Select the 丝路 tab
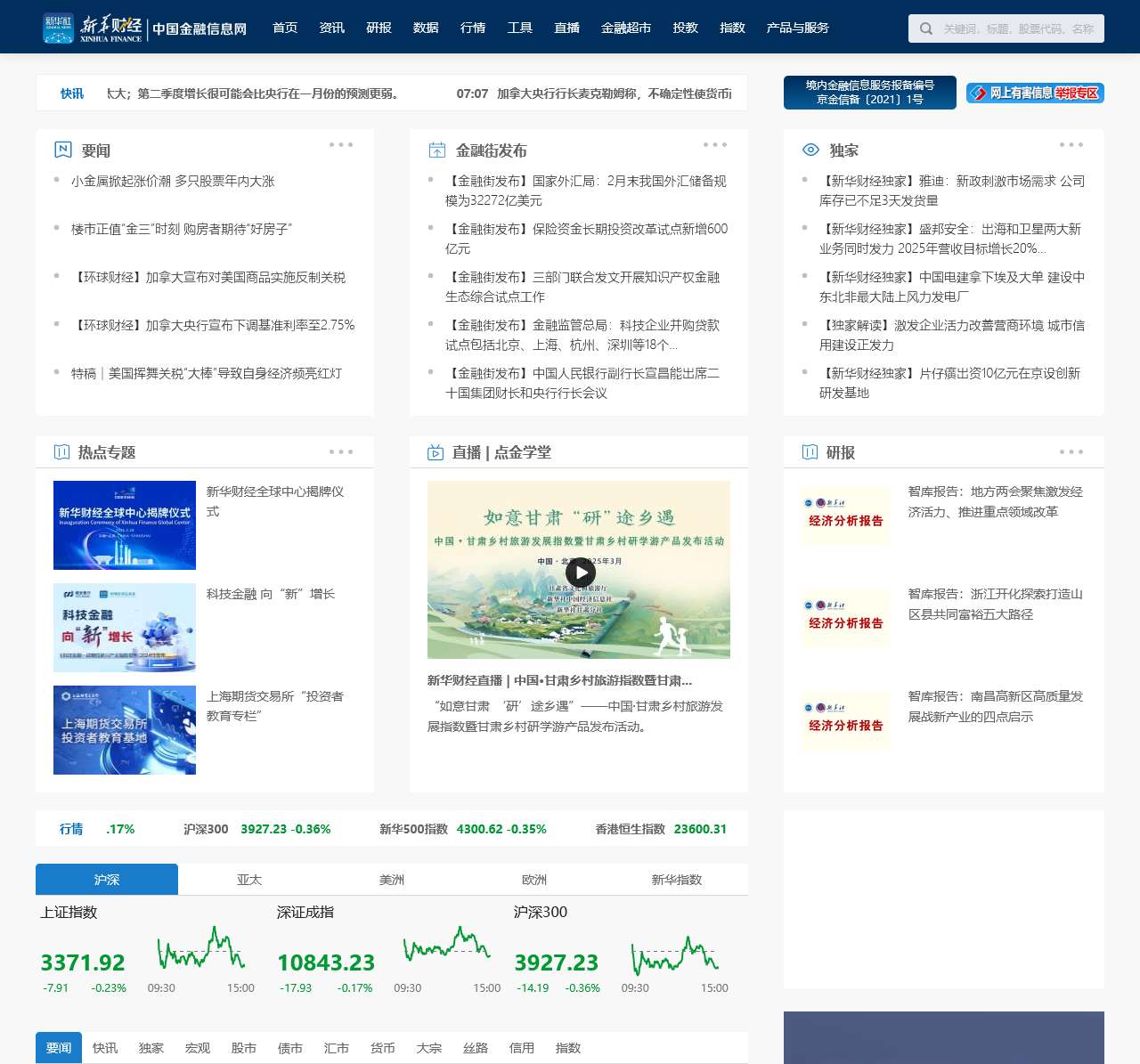1140x1064 pixels. [476, 1048]
